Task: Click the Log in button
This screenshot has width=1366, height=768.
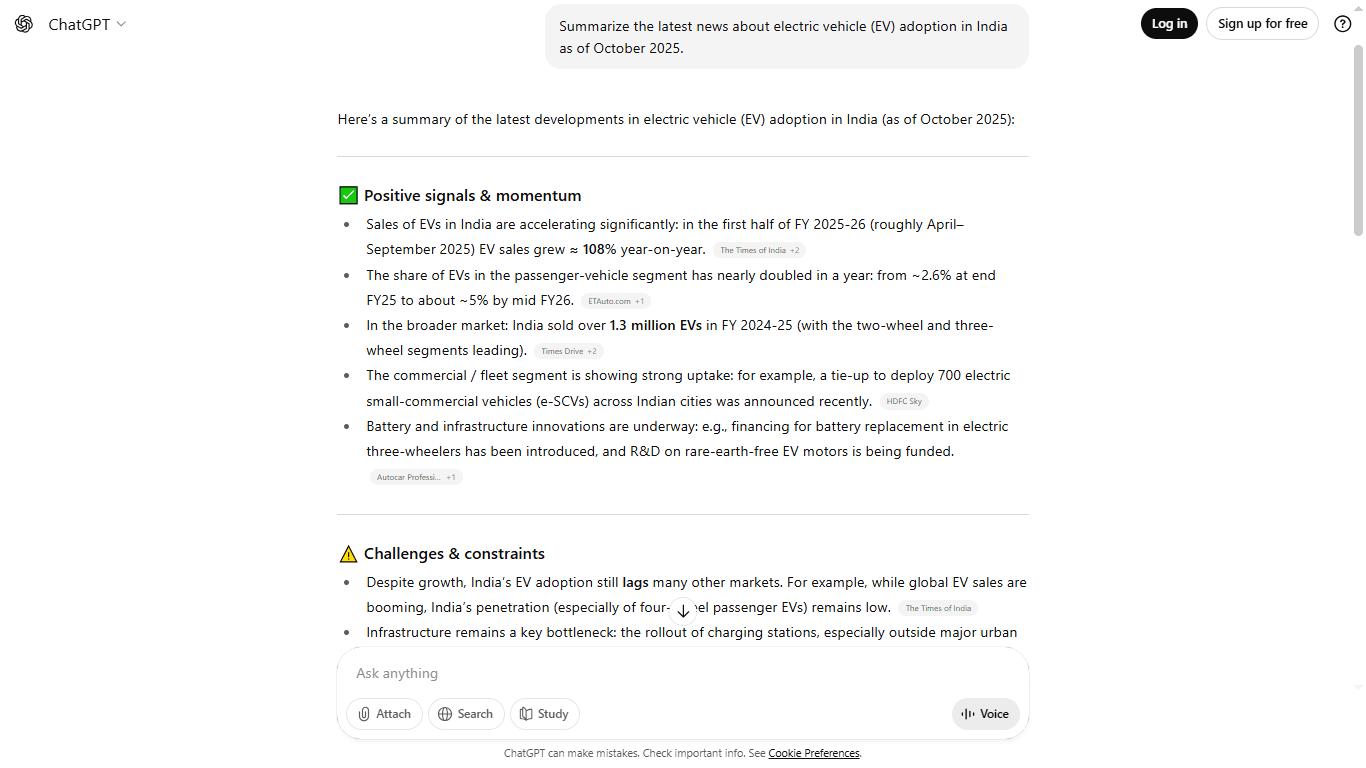Action: point(1169,24)
